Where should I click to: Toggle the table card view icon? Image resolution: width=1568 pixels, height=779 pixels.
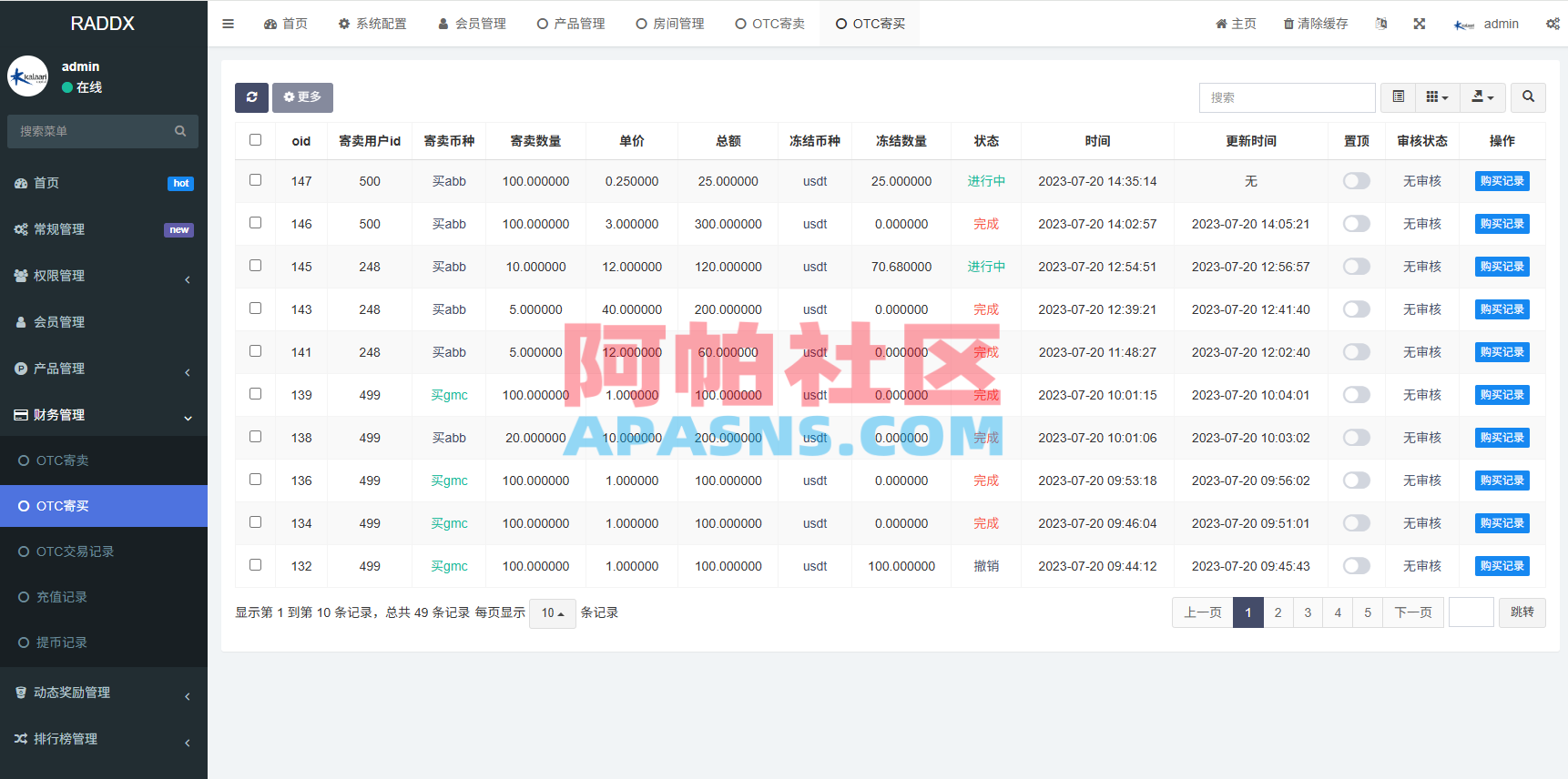coord(1399,97)
